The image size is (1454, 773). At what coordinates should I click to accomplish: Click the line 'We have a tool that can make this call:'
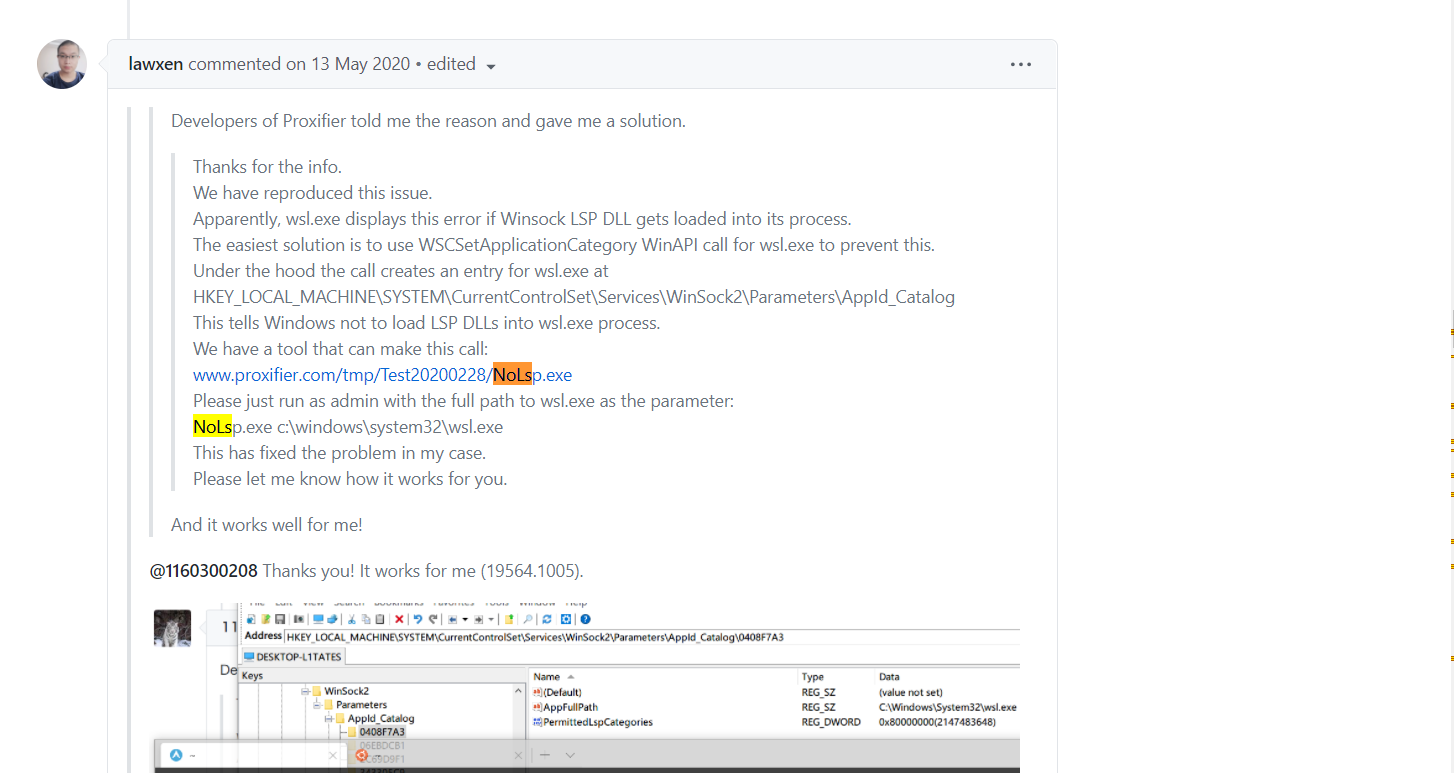340,349
